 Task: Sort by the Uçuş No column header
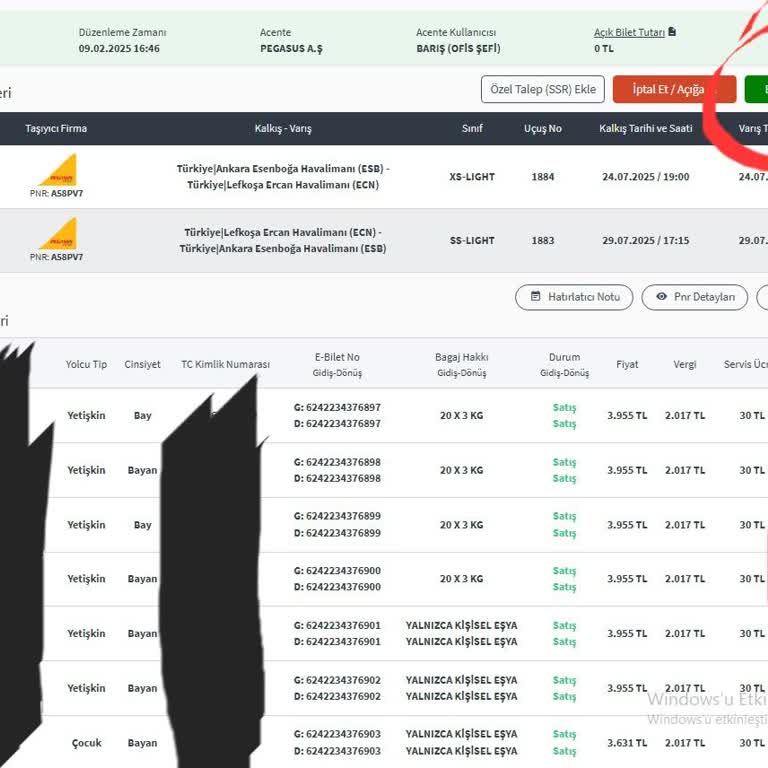tap(543, 129)
